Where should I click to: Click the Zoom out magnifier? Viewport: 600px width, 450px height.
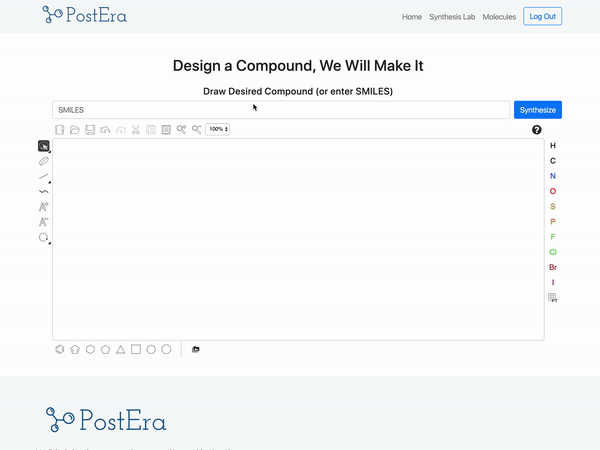pos(197,130)
